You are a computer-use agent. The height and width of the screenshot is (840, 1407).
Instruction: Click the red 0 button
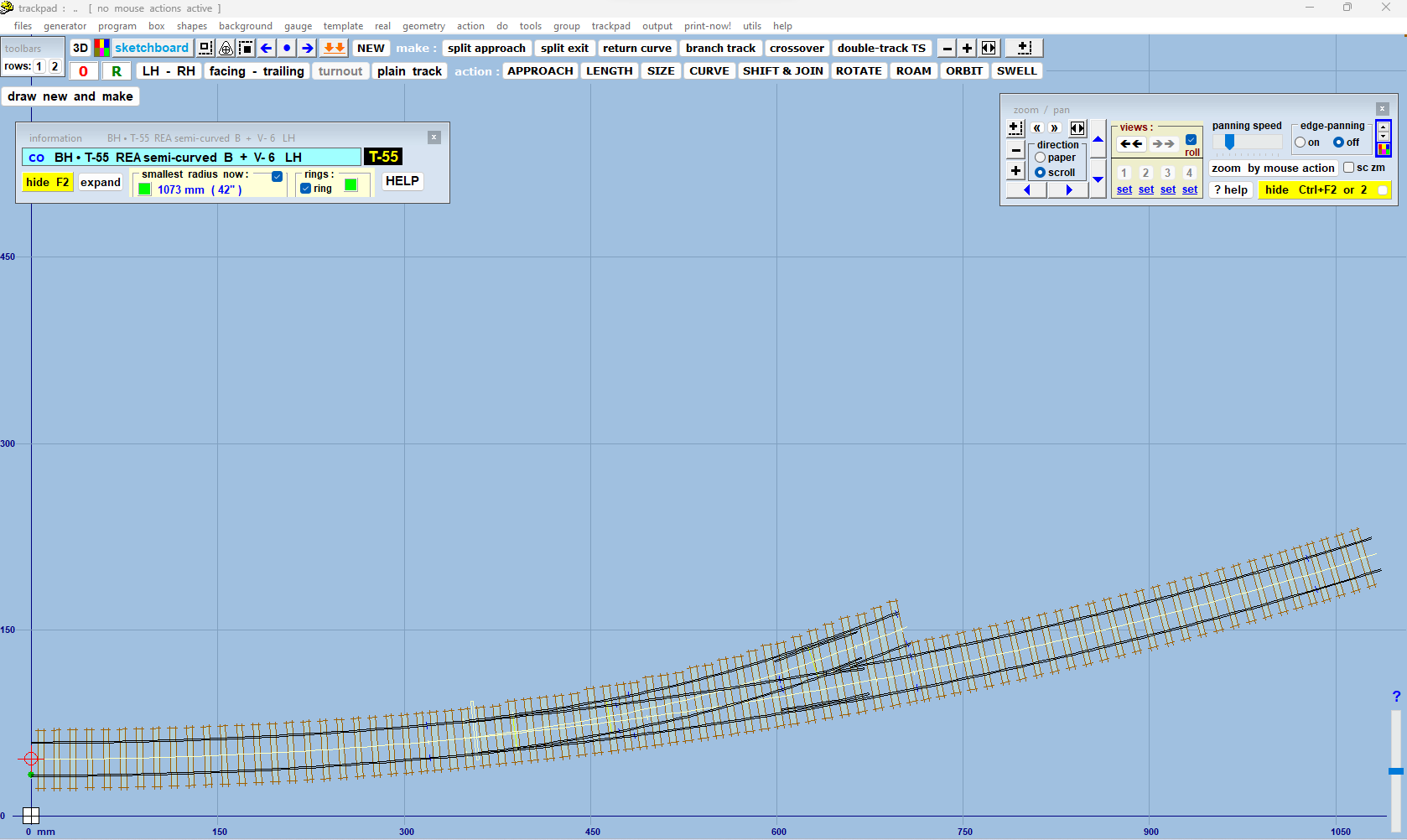coord(83,71)
